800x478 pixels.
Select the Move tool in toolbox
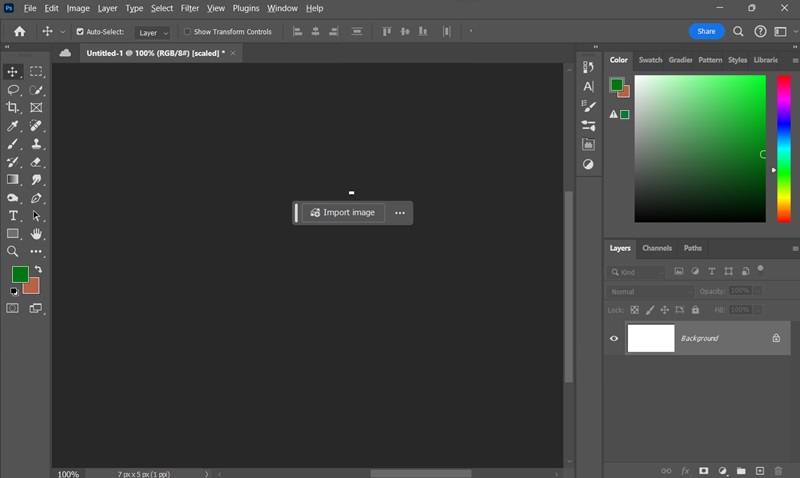(x=12, y=71)
